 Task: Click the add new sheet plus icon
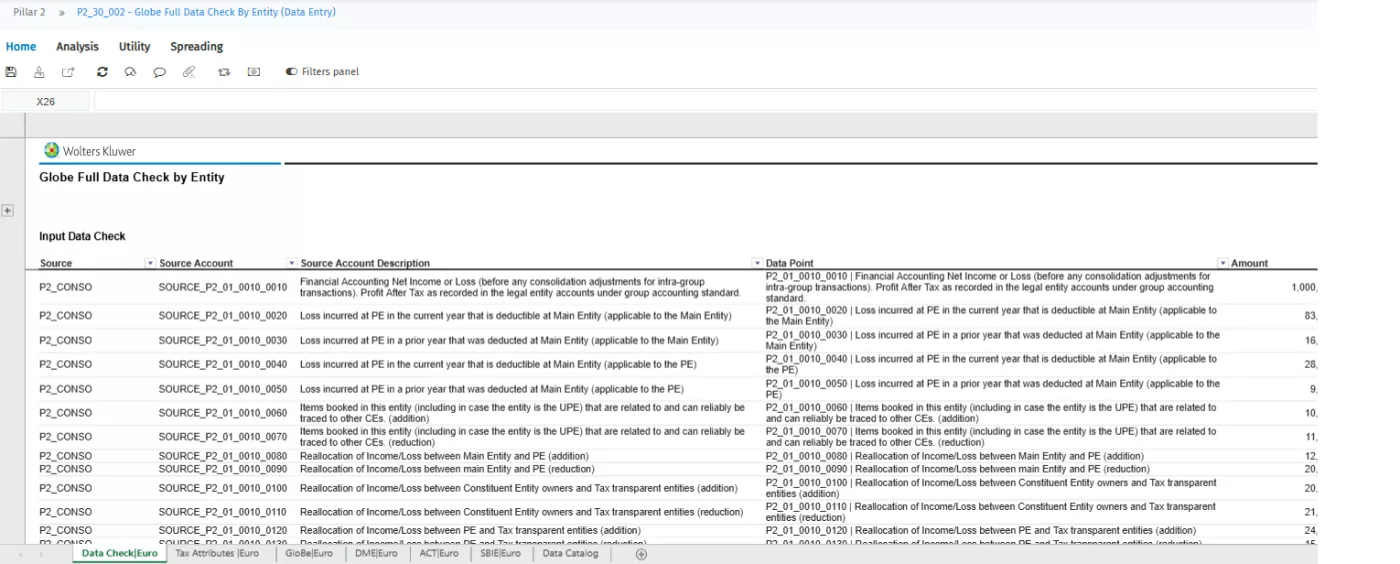[642, 554]
